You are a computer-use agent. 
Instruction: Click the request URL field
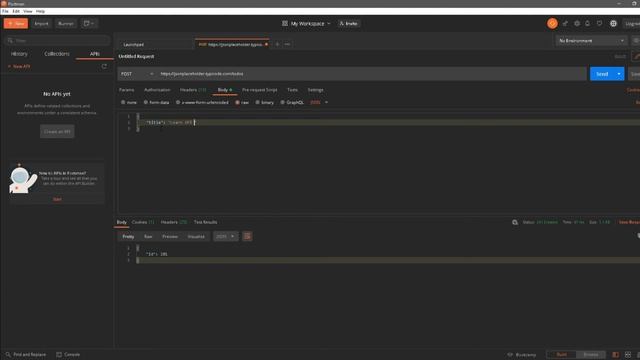click(x=371, y=74)
